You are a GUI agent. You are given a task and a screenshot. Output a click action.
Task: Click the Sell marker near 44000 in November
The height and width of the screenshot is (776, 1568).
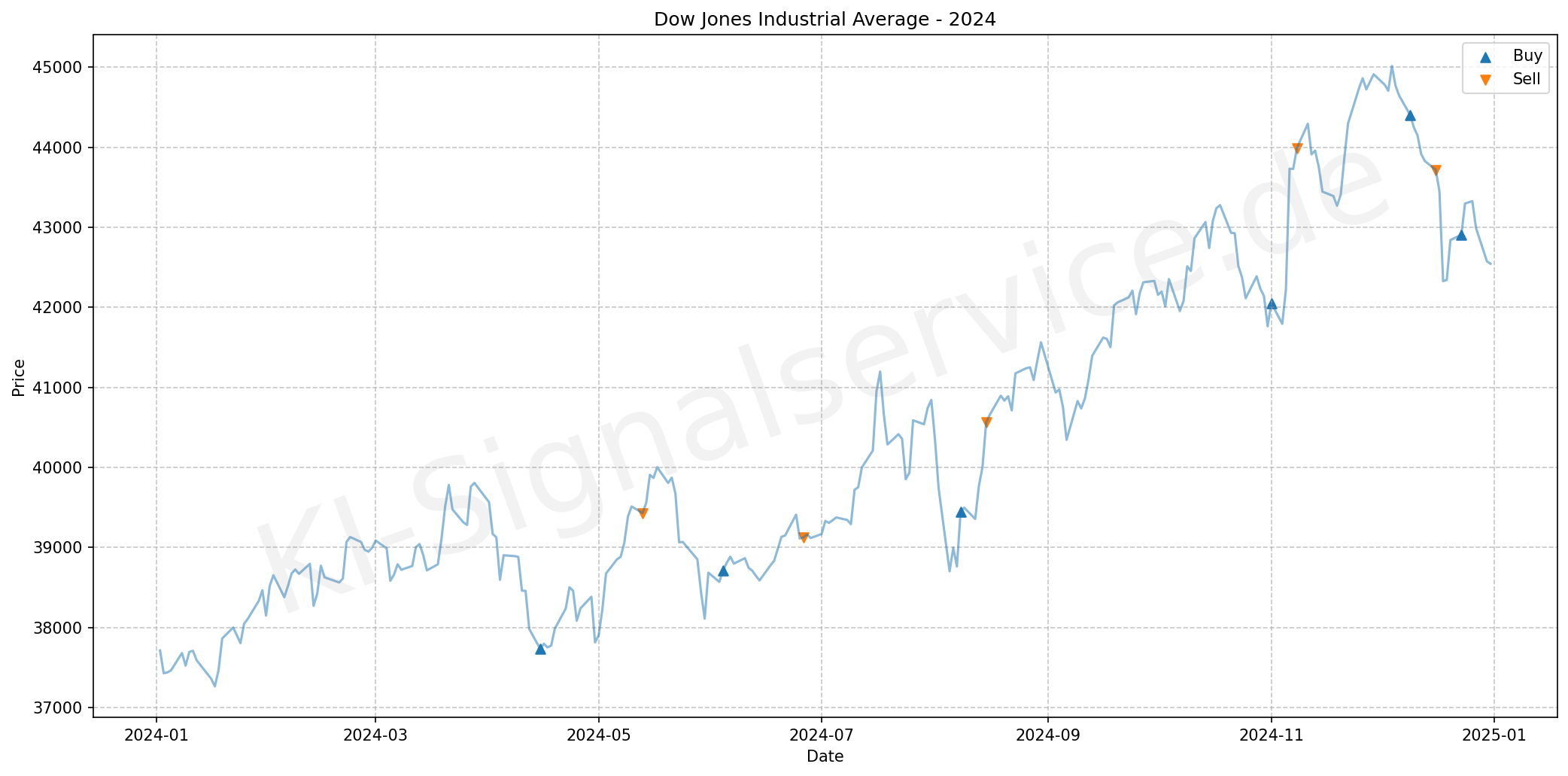pos(1297,148)
